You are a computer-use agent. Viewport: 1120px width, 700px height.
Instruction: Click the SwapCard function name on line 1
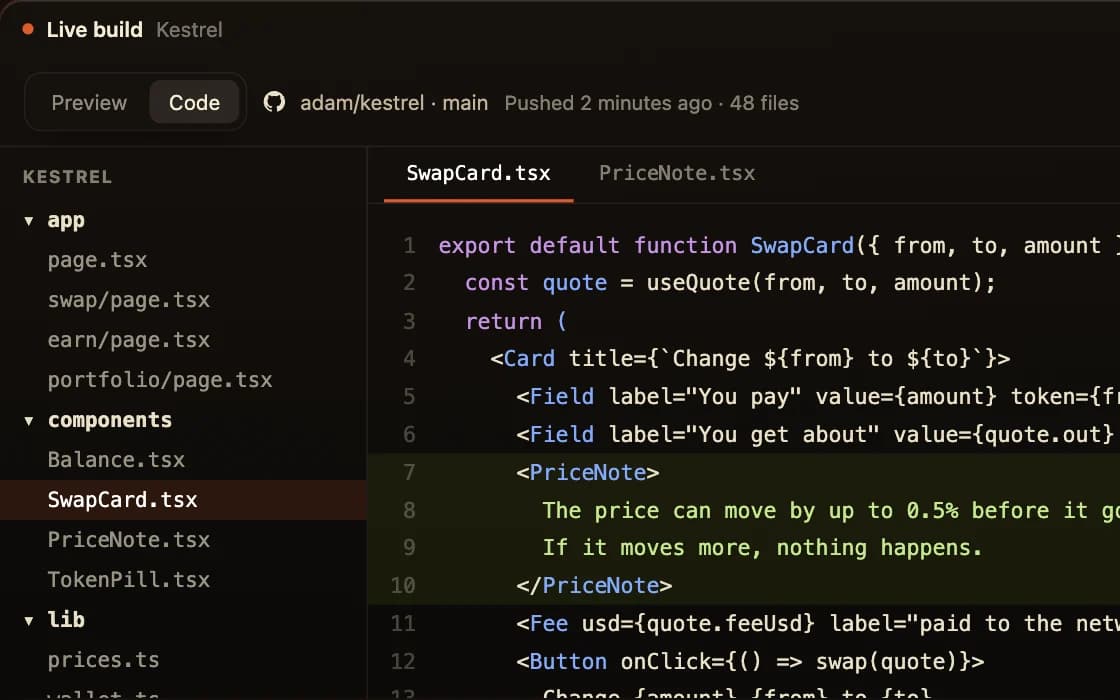802,246
